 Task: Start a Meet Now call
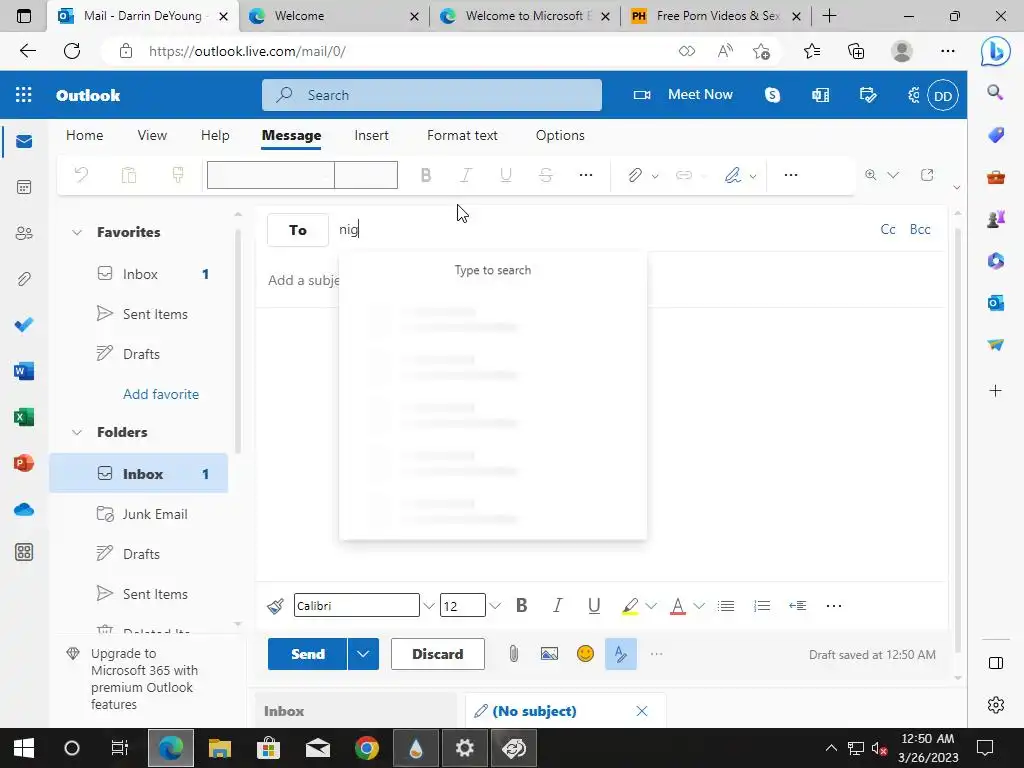point(683,95)
